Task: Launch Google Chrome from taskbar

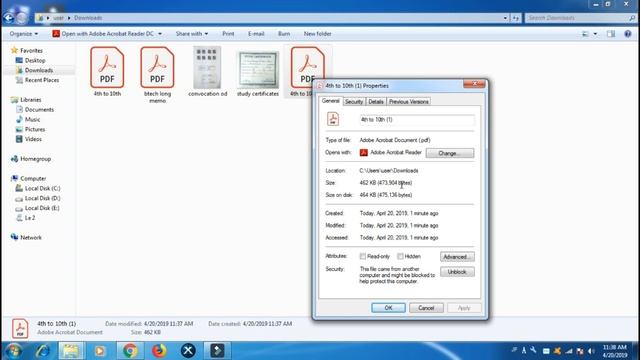Action: click(130, 351)
